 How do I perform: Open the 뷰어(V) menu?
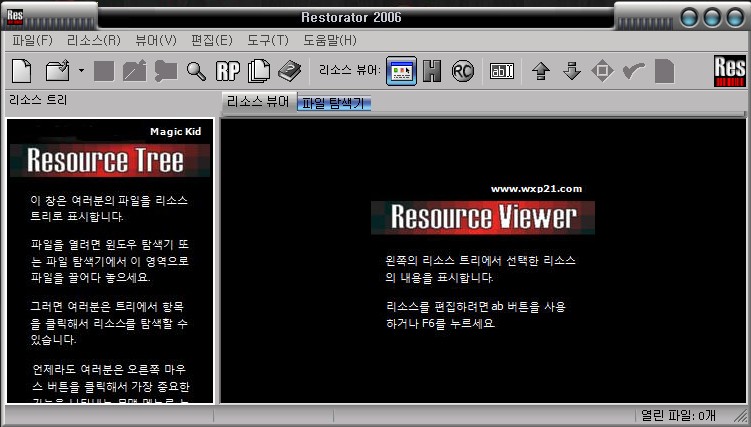click(x=156, y=40)
